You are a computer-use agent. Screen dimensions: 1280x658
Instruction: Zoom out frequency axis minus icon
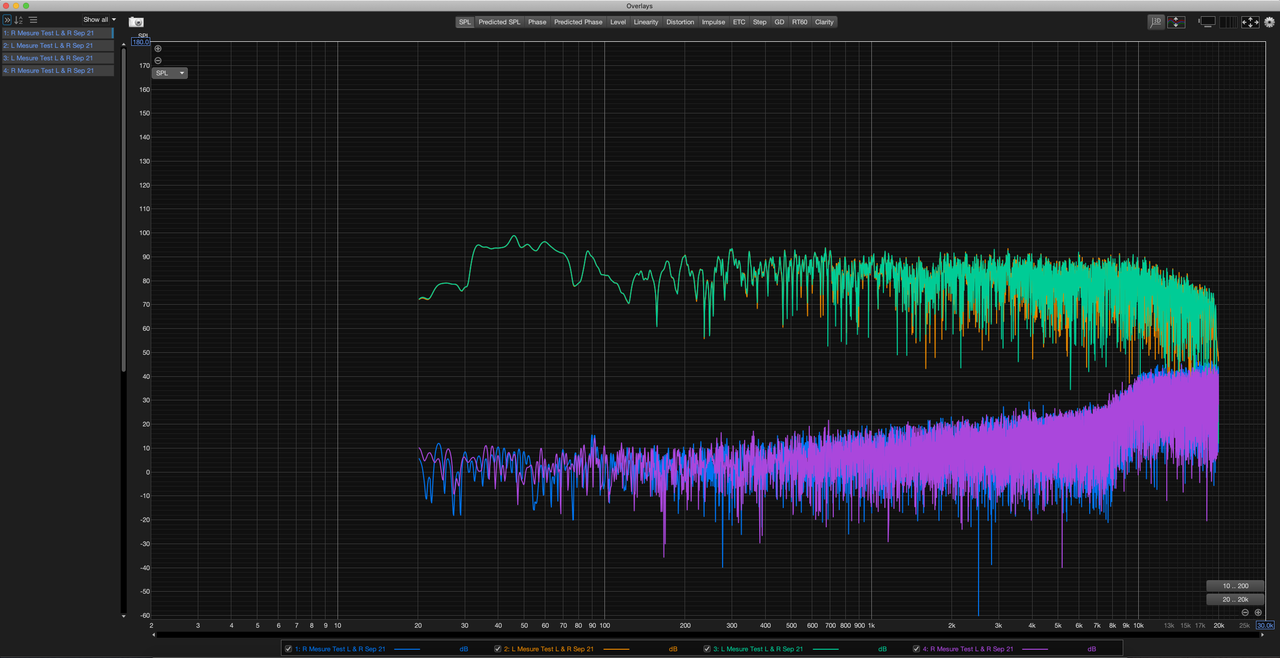(1245, 612)
